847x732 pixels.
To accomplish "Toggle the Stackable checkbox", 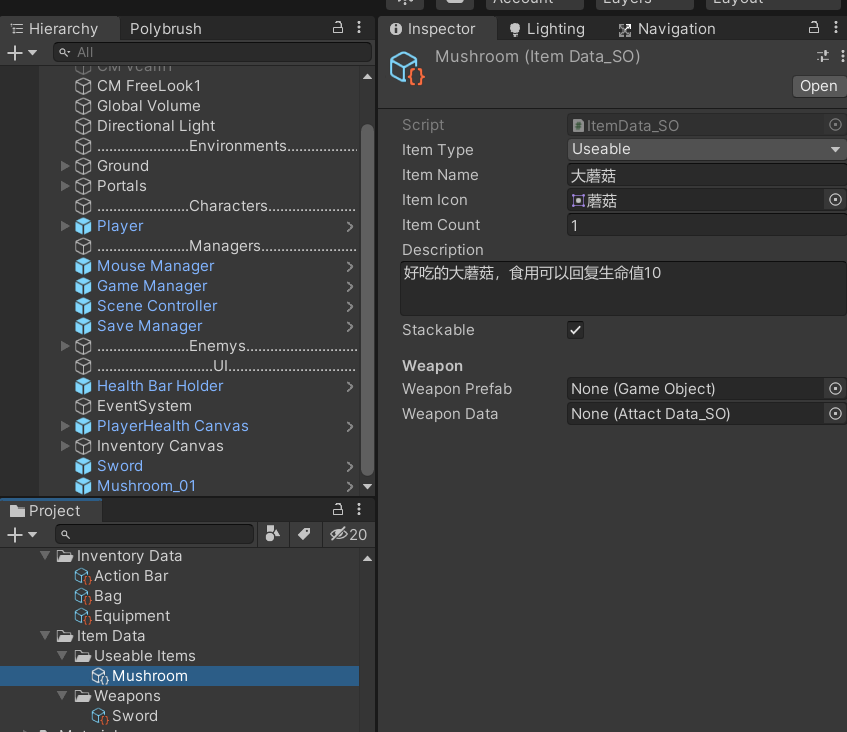I will pos(575,329).
